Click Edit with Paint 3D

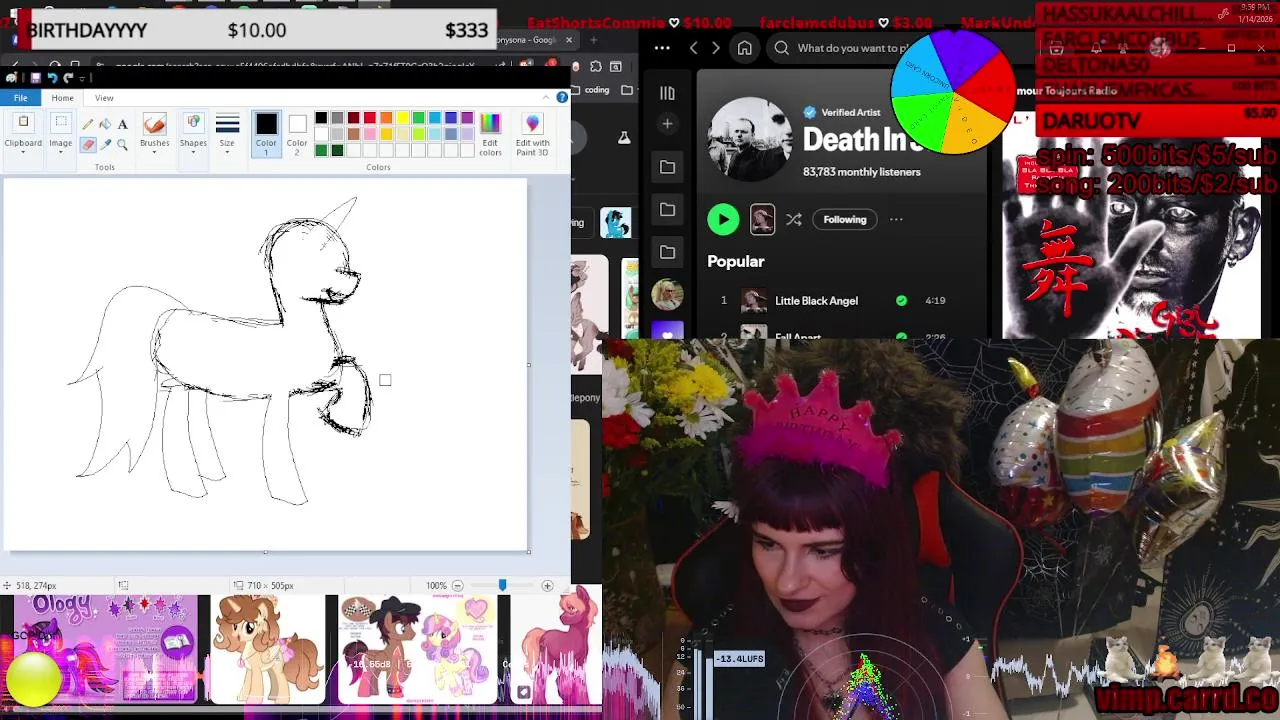click(x=532, y=134)
